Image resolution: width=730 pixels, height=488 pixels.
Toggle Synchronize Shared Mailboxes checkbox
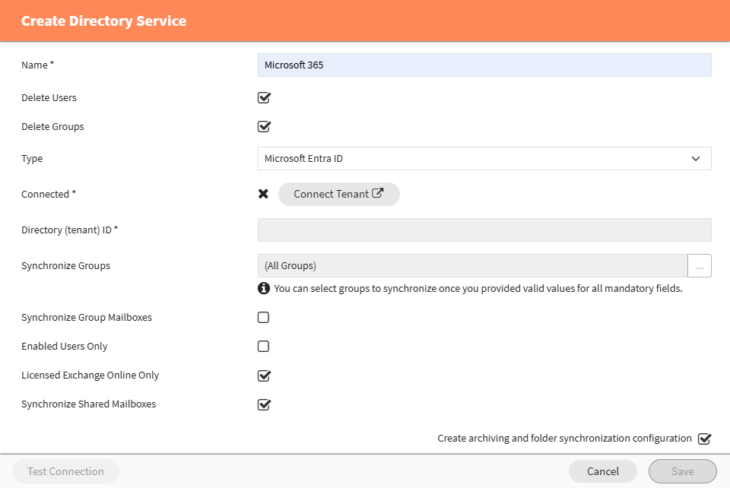pos(264,405)
